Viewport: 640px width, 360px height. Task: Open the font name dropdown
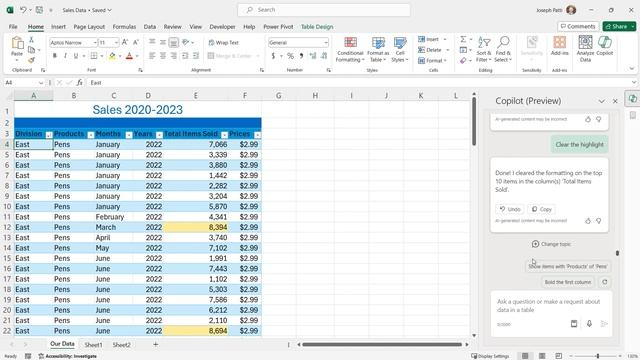[x=95, y=42]
